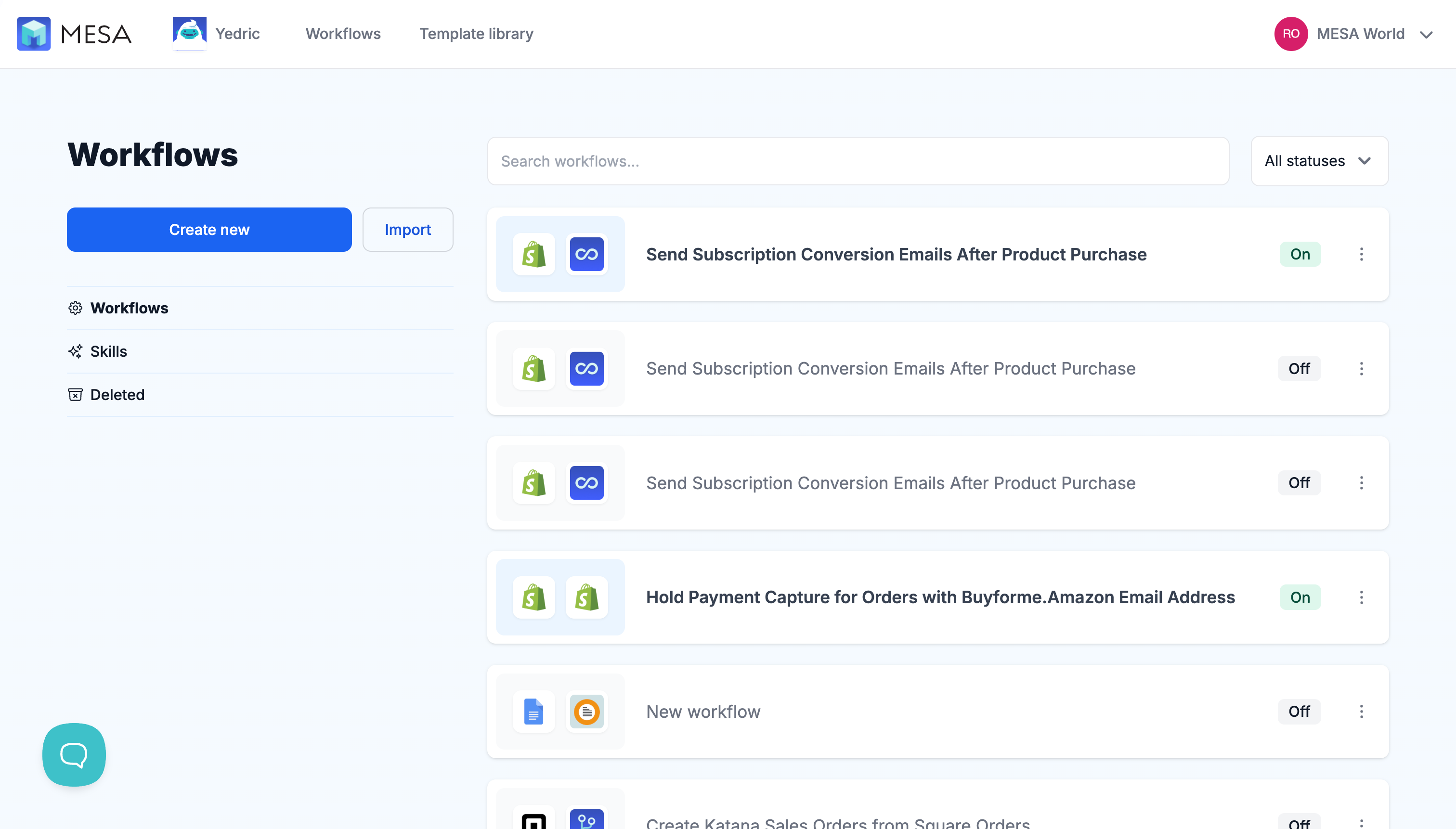This screenshot has height=829, width=1456.
Task: Open the more options menu for the third Send Subscription workflow
Action: (1361, 483)
